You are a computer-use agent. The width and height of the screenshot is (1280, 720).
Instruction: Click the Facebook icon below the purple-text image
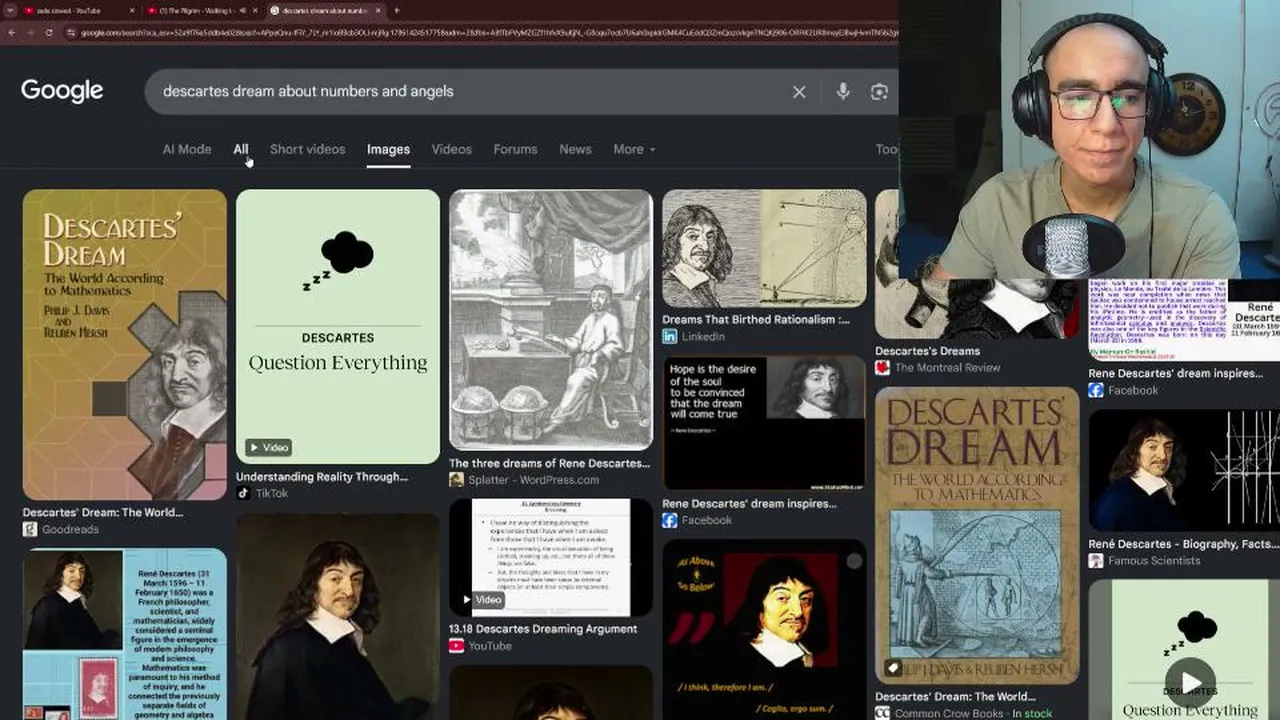(x=1096, y=390)
